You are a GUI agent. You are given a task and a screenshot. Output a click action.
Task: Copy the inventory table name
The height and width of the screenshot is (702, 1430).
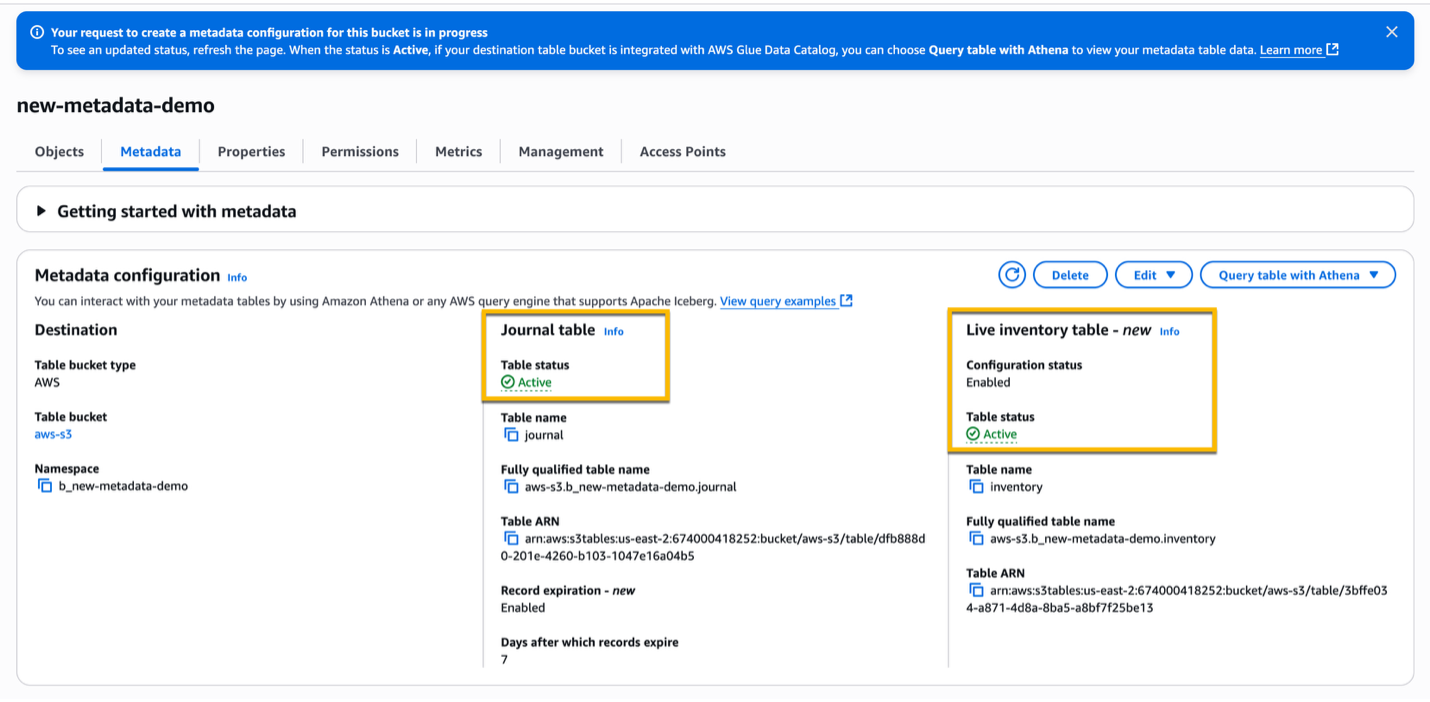click(976, 487)
